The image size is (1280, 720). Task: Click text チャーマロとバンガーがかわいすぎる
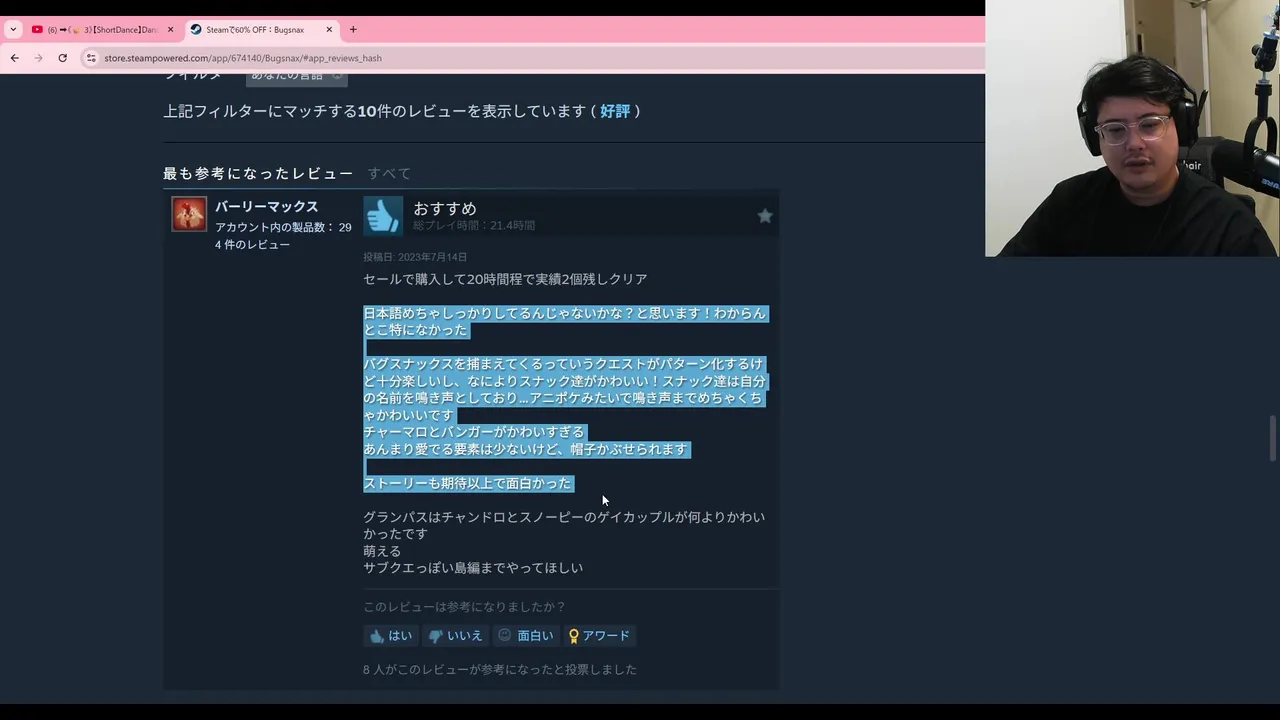[474, 432]
